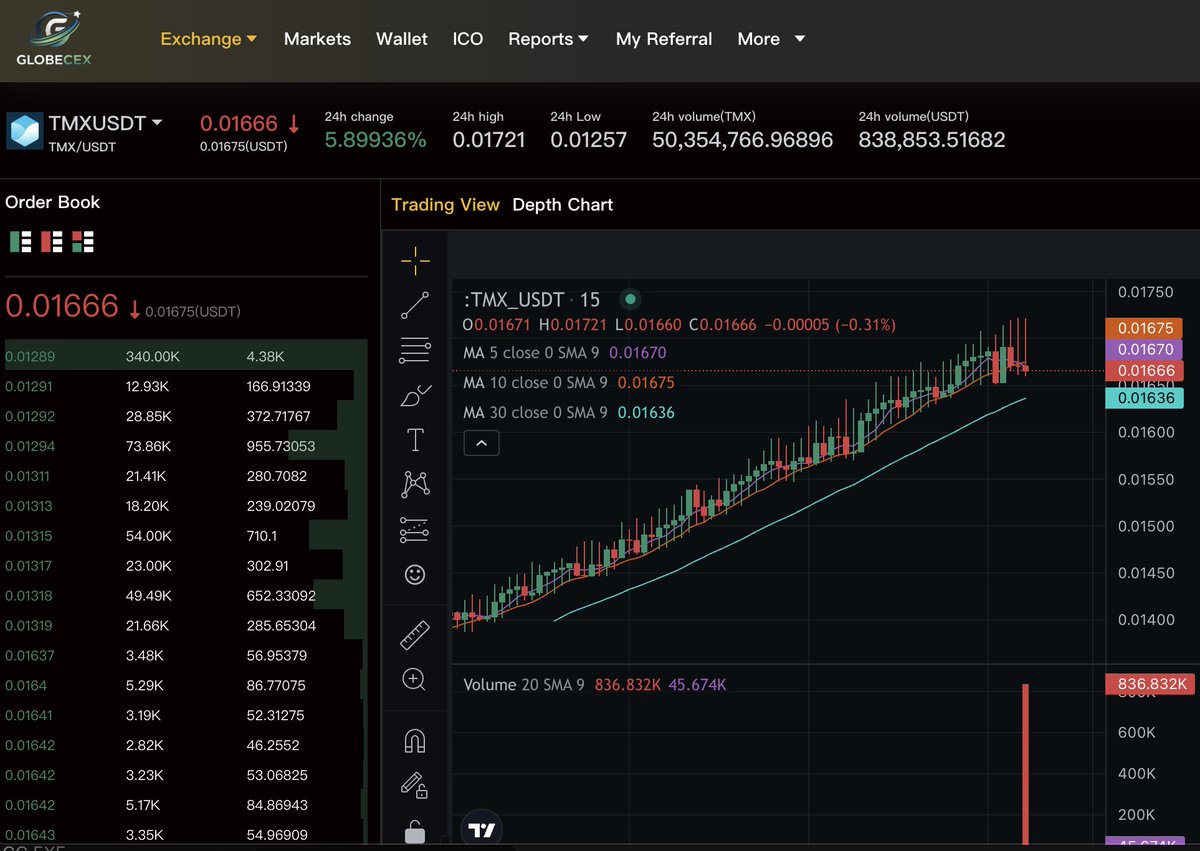Open the Wallet page
The height and width of the screenshot is (851, 1200).
402,39
